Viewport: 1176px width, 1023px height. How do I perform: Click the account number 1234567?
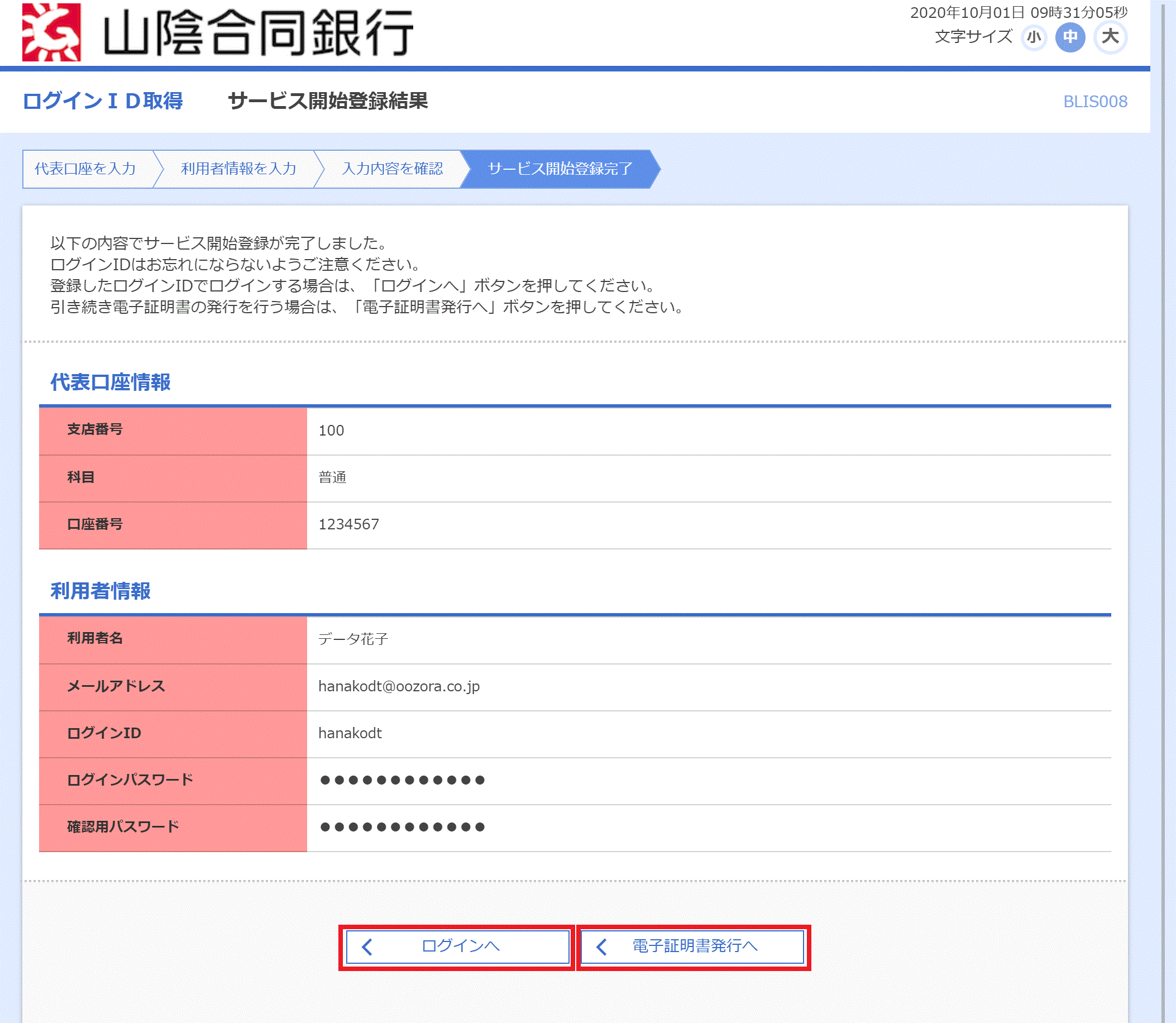[348, 525]
